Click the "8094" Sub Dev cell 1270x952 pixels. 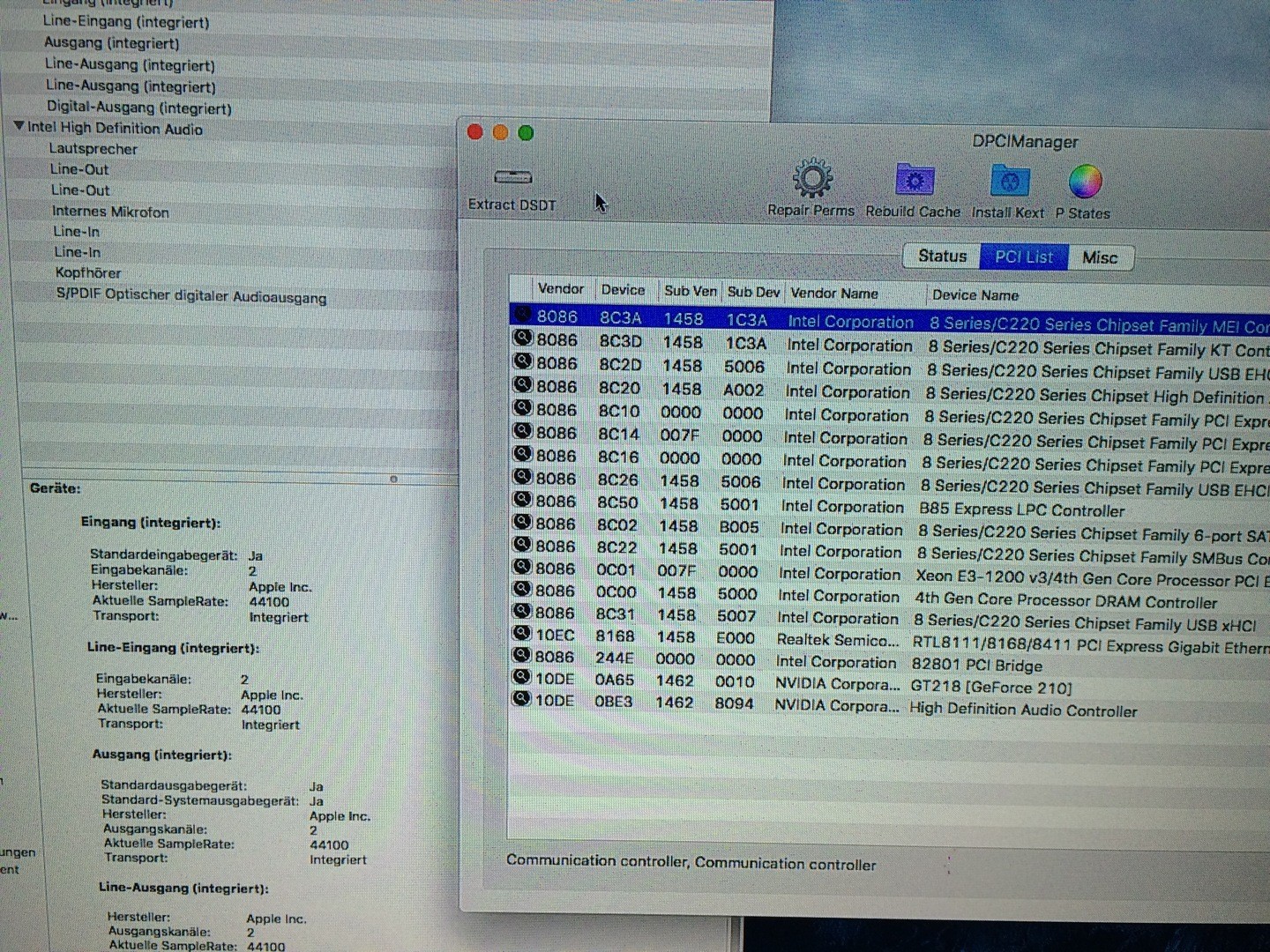(x=734, y=703)
